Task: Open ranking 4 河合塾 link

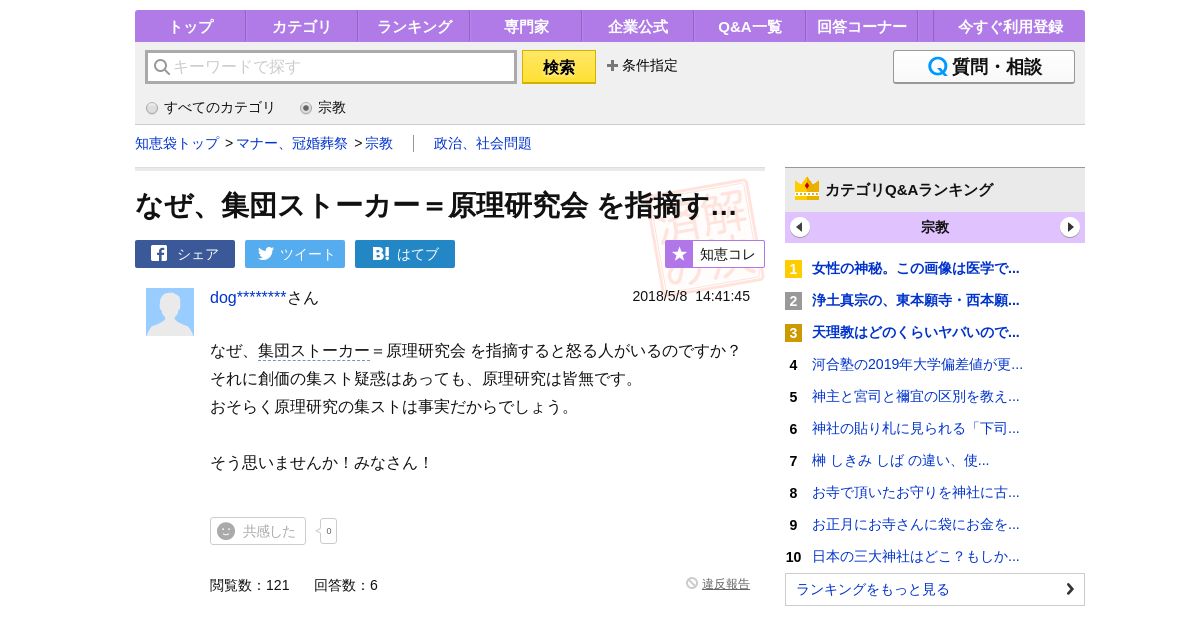Action: (x=917, y=364)
